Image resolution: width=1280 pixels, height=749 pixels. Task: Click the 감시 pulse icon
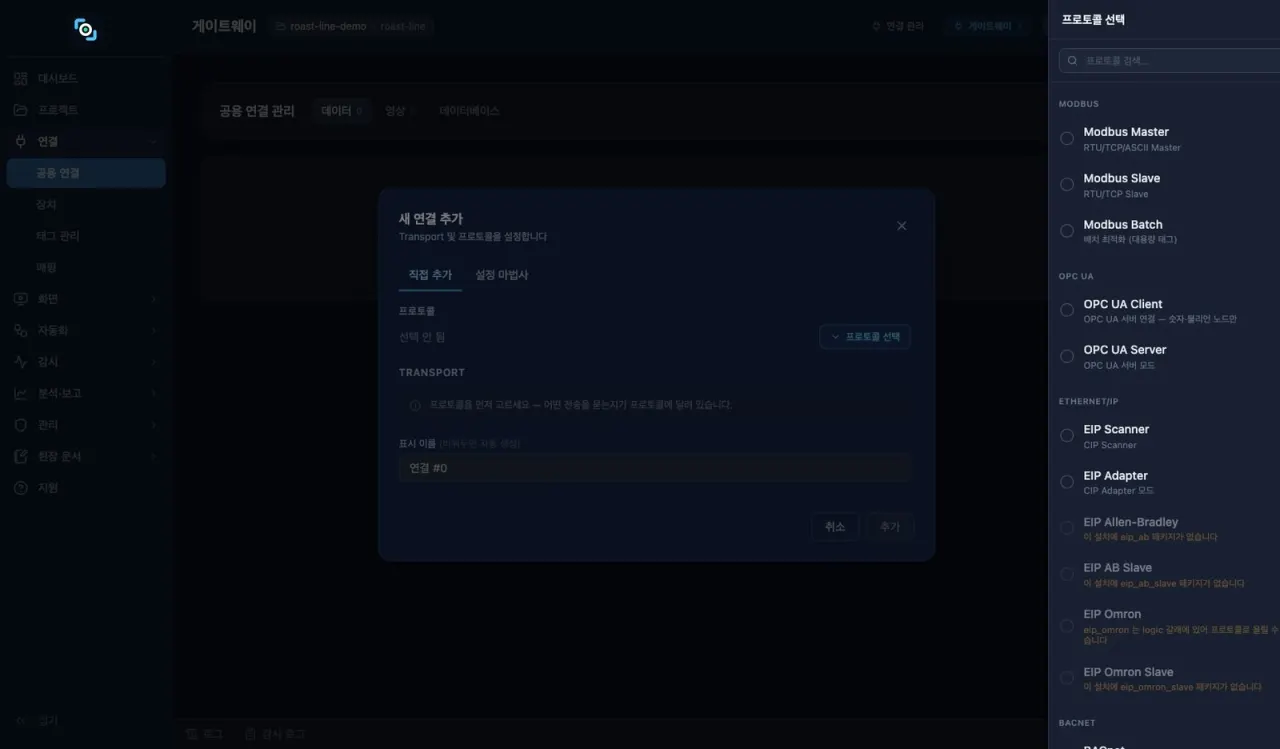click(20, 362)
